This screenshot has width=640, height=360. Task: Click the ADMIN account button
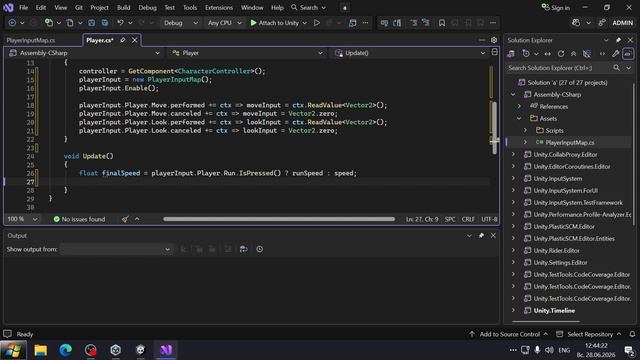622,23
